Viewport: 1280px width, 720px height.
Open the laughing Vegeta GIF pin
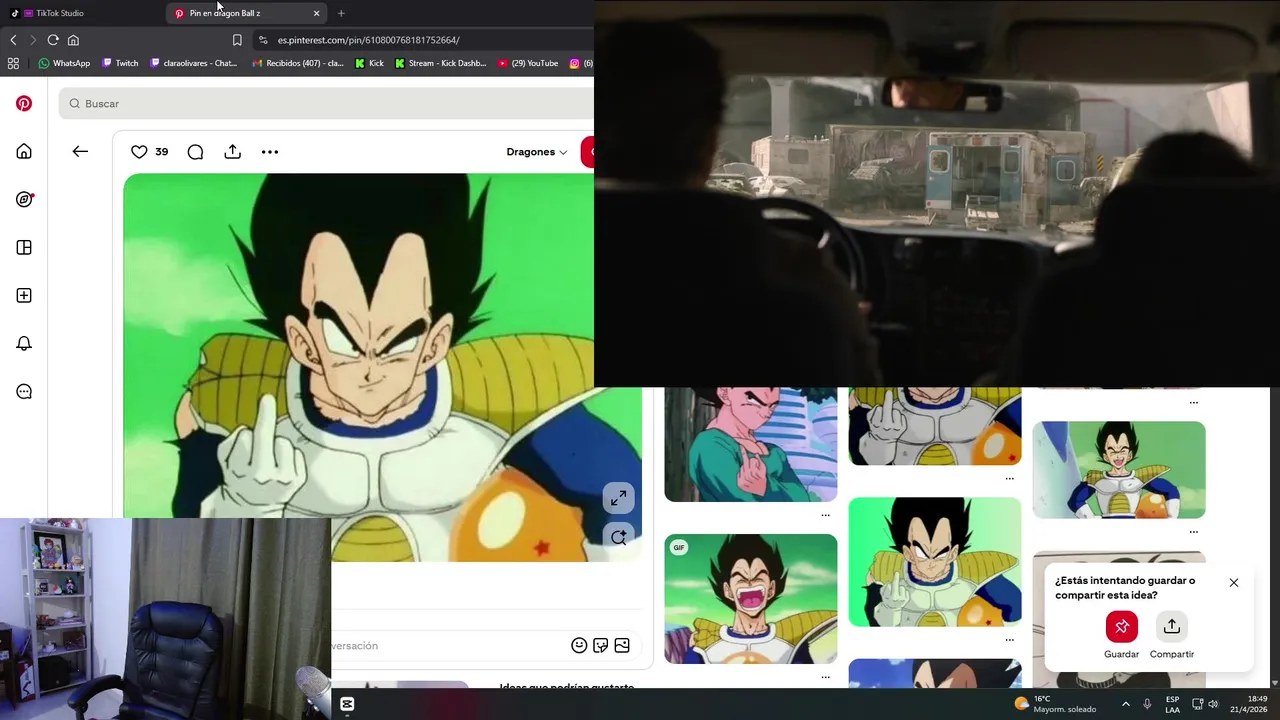(750, 598)
